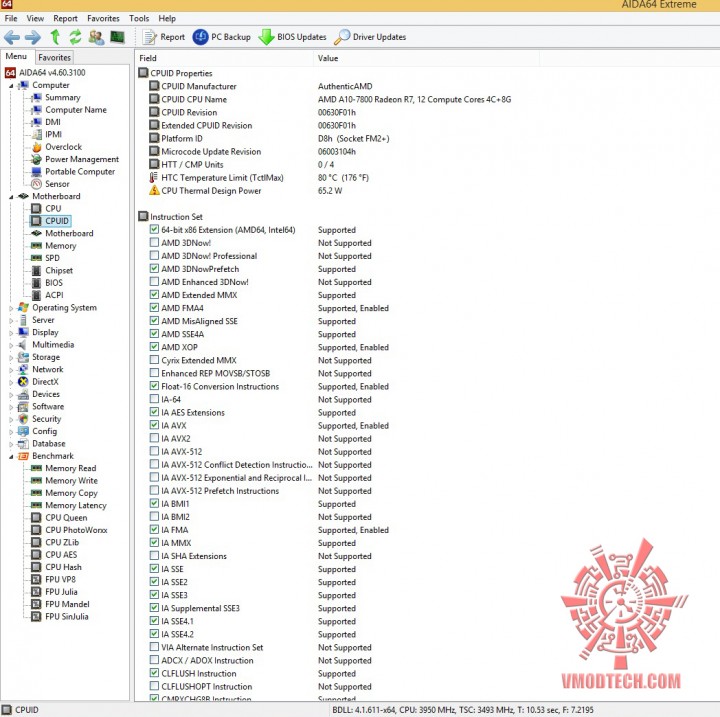Image resolution: width=720 pixels, height=717 pixels.
Task: Toggle Cyrix Extended MMX checkbox
Action: tap(154, 360)
